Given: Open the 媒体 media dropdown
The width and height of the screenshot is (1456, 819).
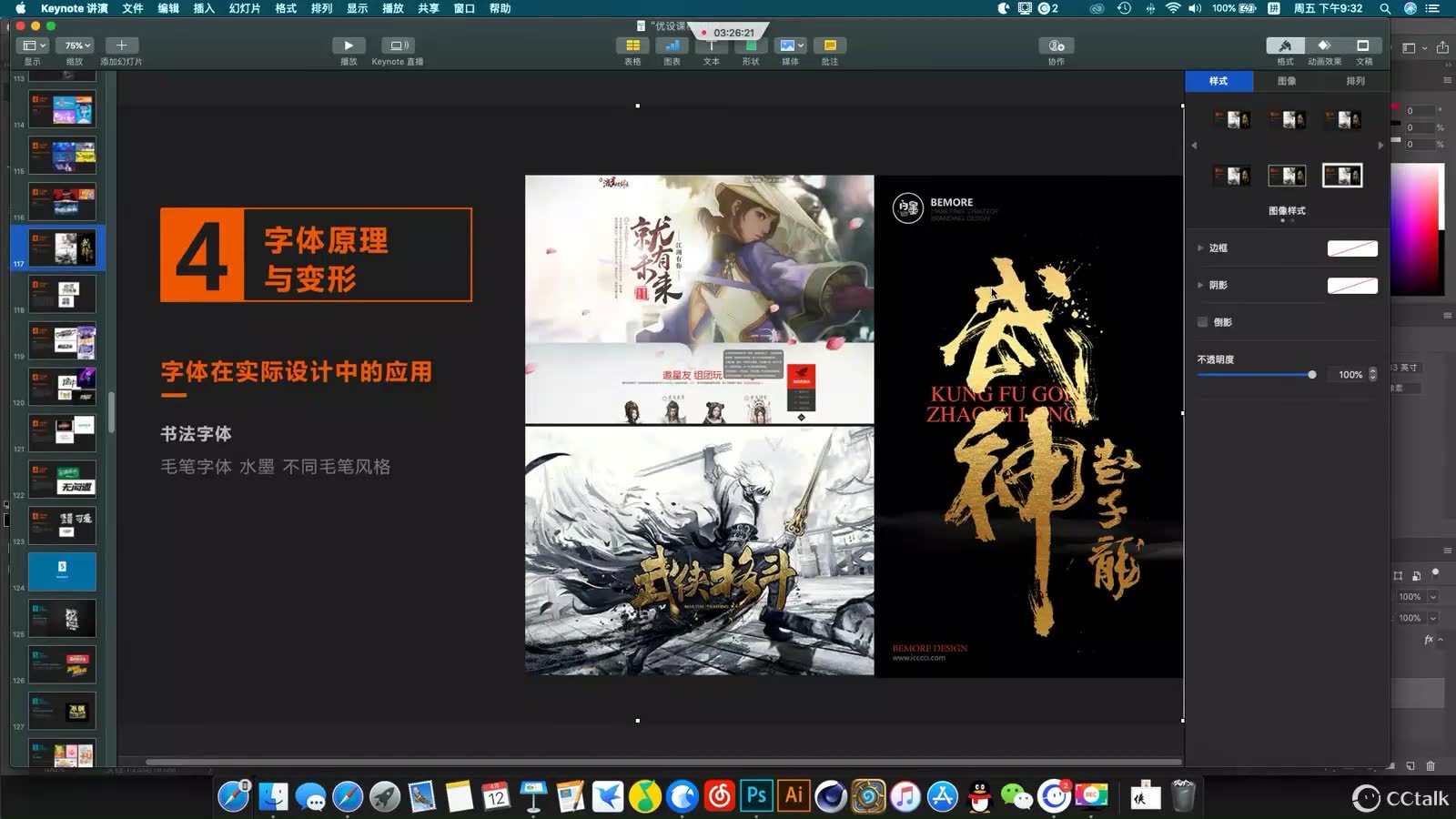Looking at the screenshot, I should point(790,45).
